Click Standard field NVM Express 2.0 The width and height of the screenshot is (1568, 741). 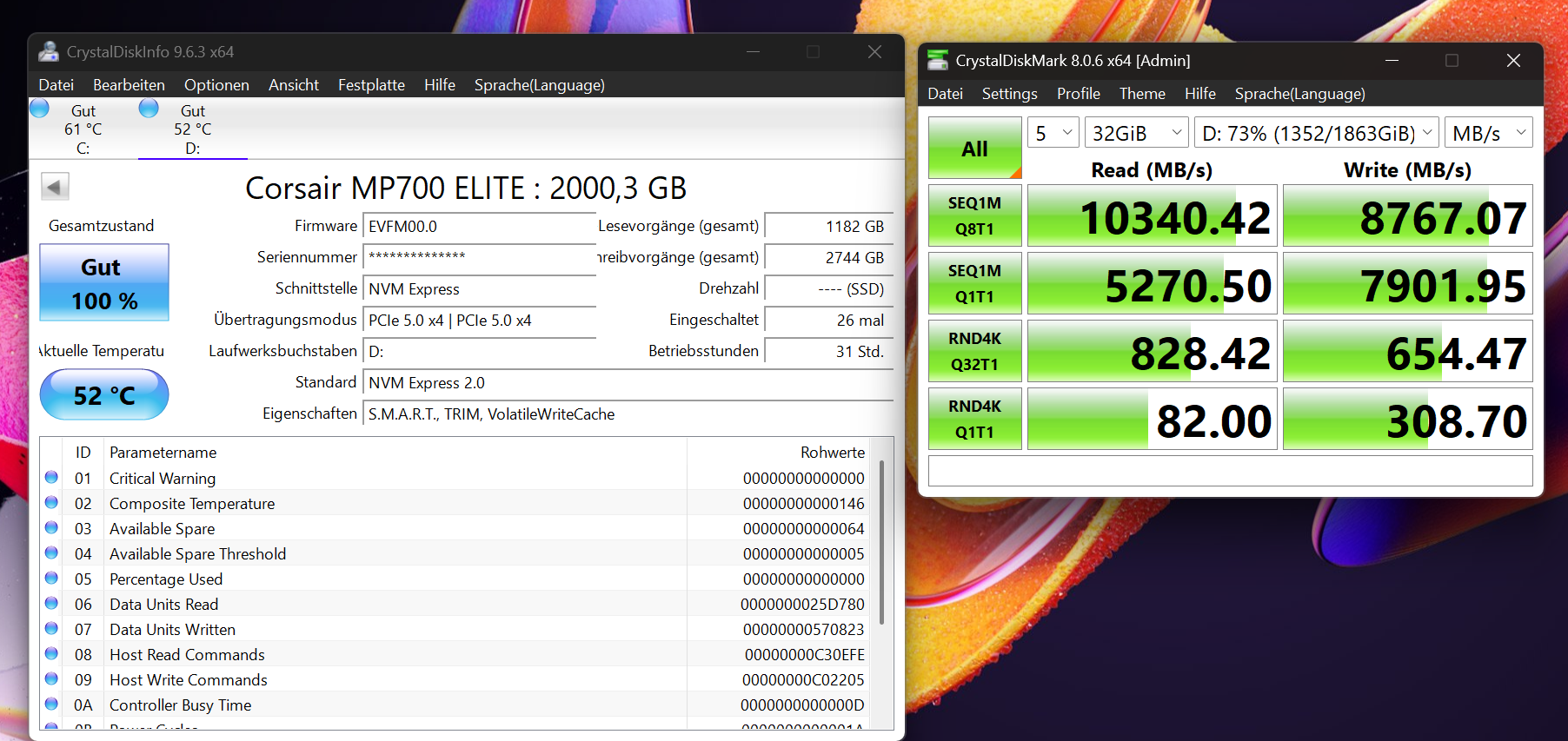pos(628,383)
